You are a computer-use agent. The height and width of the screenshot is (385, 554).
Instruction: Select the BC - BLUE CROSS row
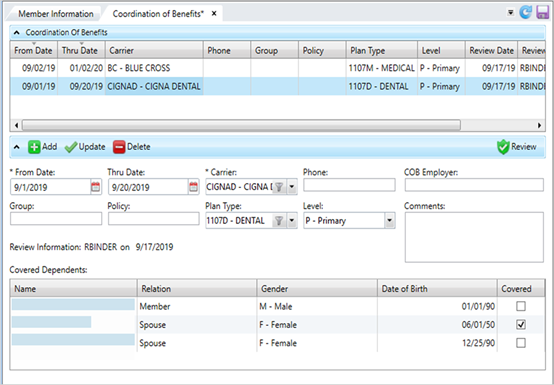(278, 68)
